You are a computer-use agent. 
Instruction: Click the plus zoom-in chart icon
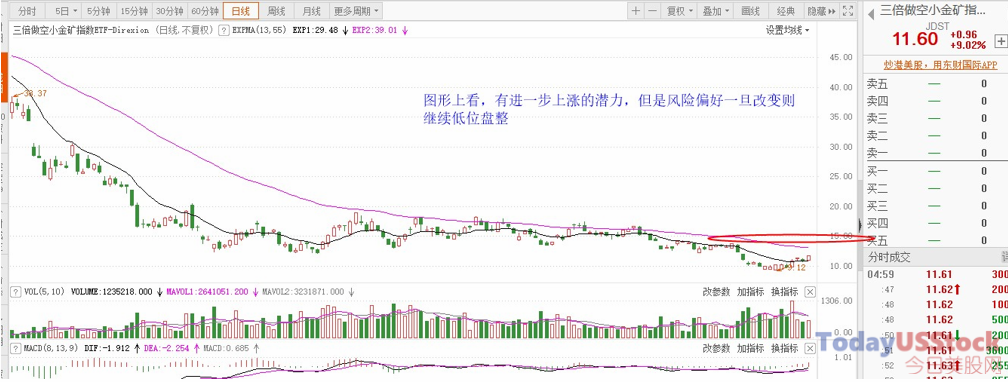coord(636,11)
